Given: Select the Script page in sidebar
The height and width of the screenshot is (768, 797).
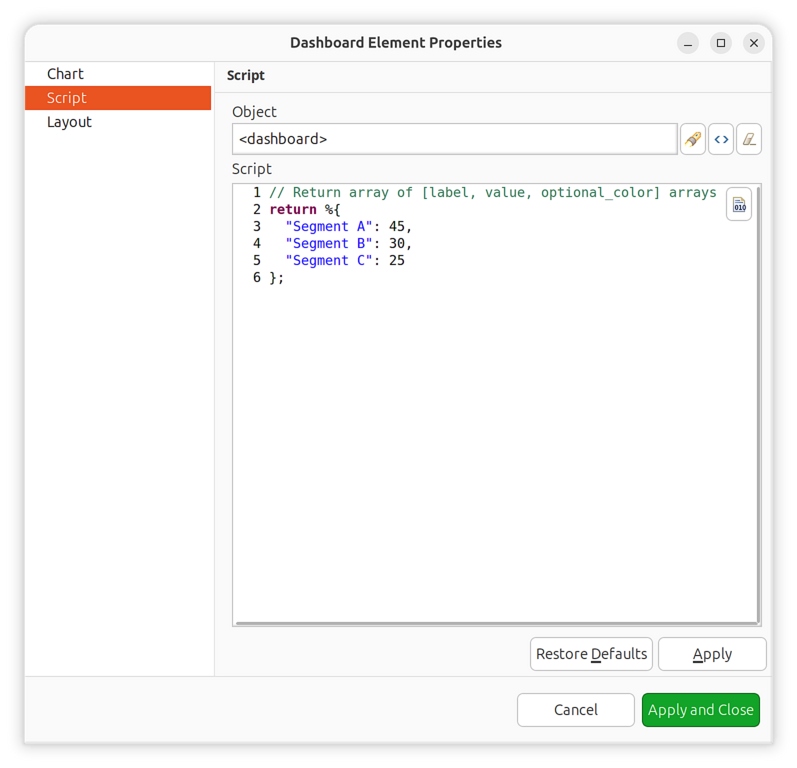Looking at the screenshot, I should pyautogui.click(x=67, y=98).
